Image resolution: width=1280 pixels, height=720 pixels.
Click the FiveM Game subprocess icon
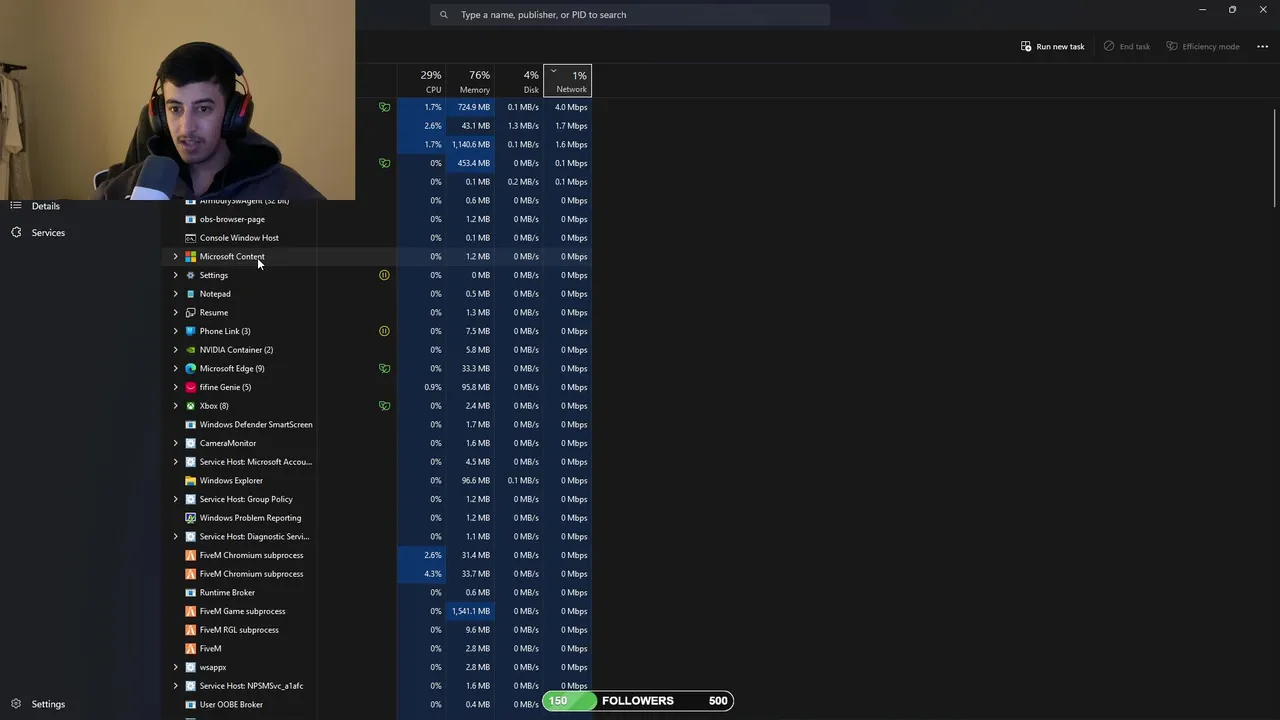point(190,611)
